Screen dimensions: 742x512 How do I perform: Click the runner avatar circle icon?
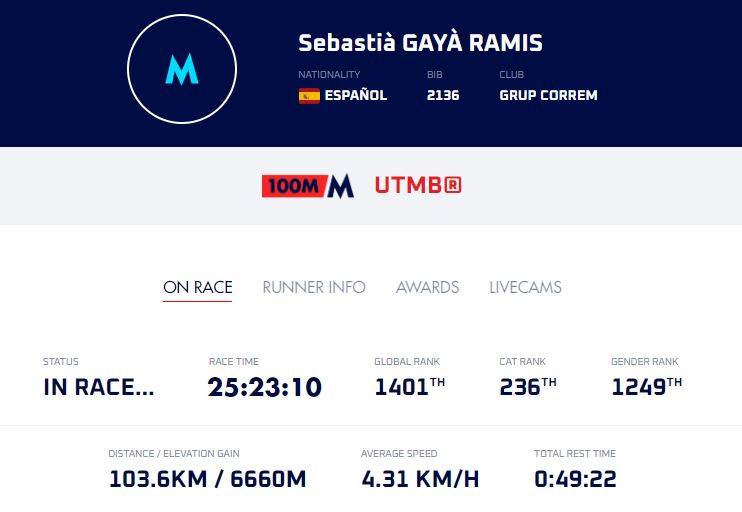pyautogui.click(x=181, y=70)
